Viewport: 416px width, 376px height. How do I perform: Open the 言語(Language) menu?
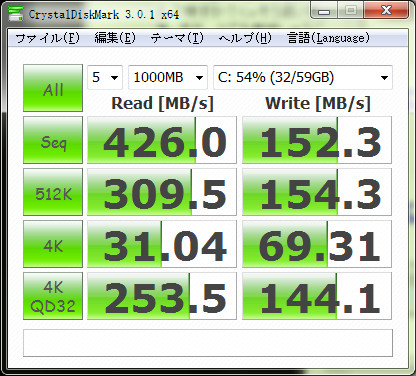pyautogui.click(x=328, y=38)
